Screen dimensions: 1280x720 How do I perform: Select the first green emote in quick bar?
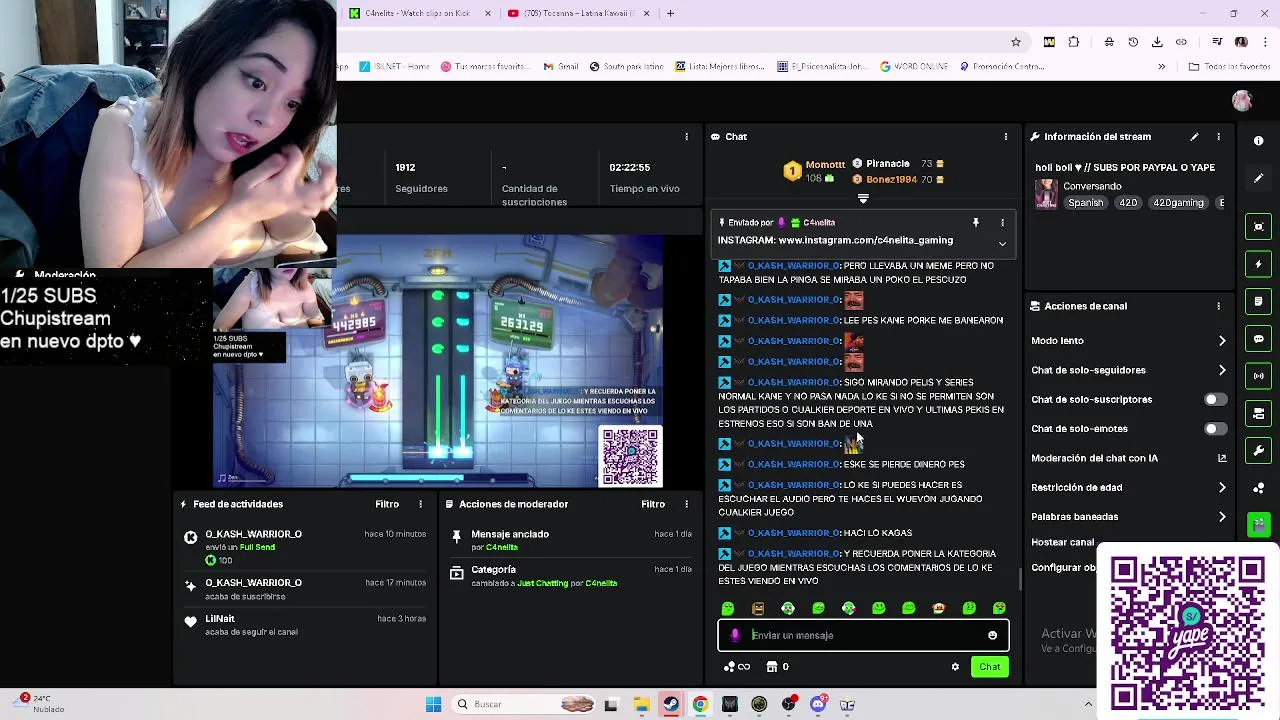tap(727, 608)
